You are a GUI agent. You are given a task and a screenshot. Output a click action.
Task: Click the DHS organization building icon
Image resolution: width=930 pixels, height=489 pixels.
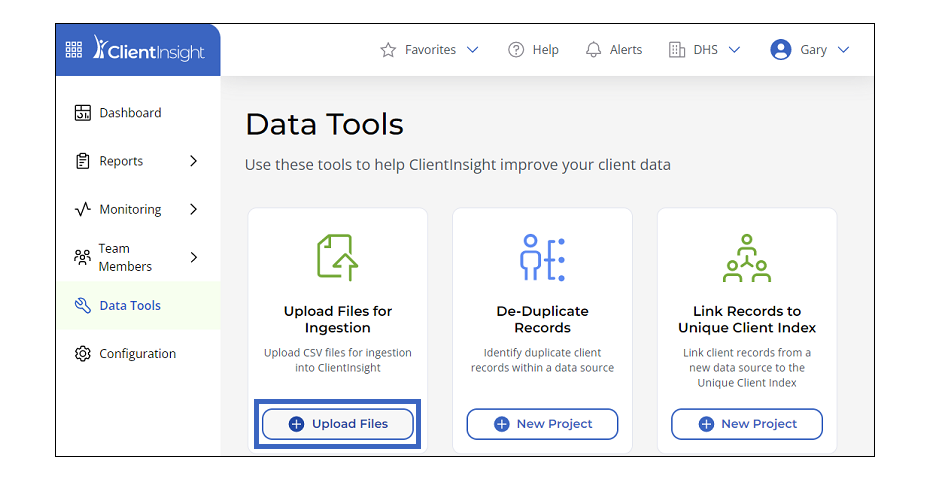pos(677,50)
